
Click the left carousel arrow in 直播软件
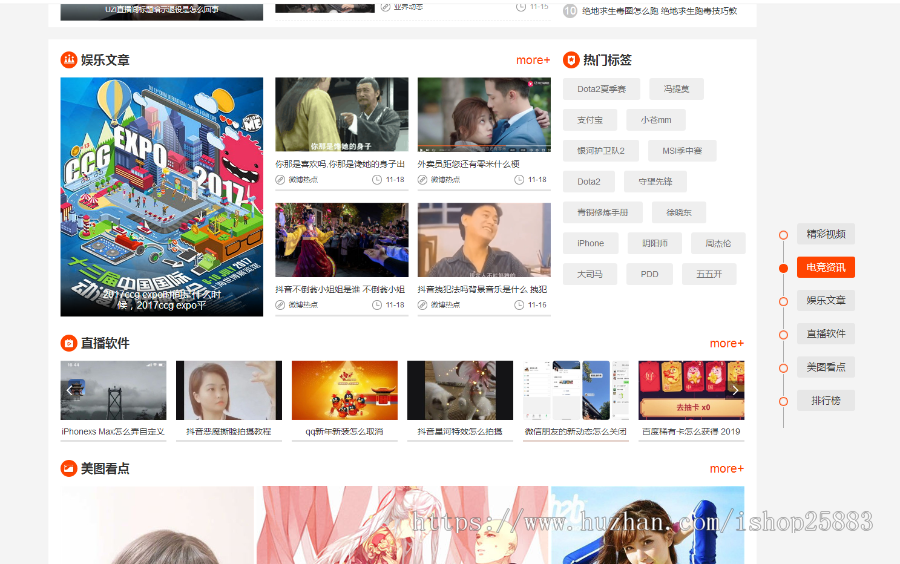coord(69,390)
